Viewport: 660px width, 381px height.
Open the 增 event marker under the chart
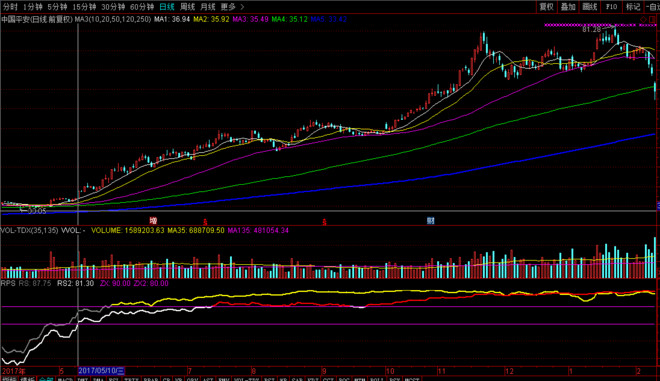click(153, 221)
